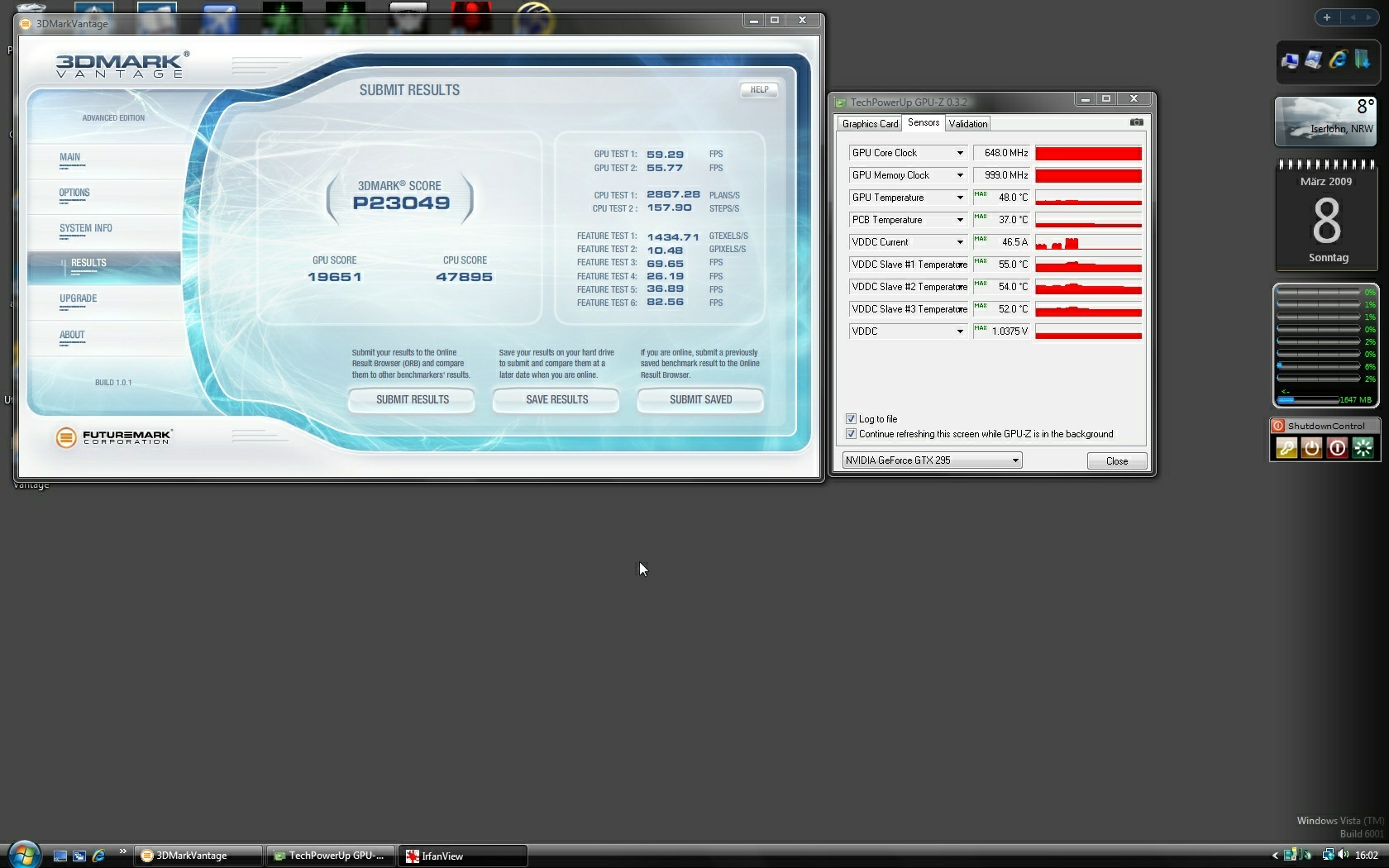The height and width of the screenshot is (868, 1389).
Task: Open the NVIDIA GeForce GTX 295 GPU selector
Action: pyautogui.click(x=932, y=460)
